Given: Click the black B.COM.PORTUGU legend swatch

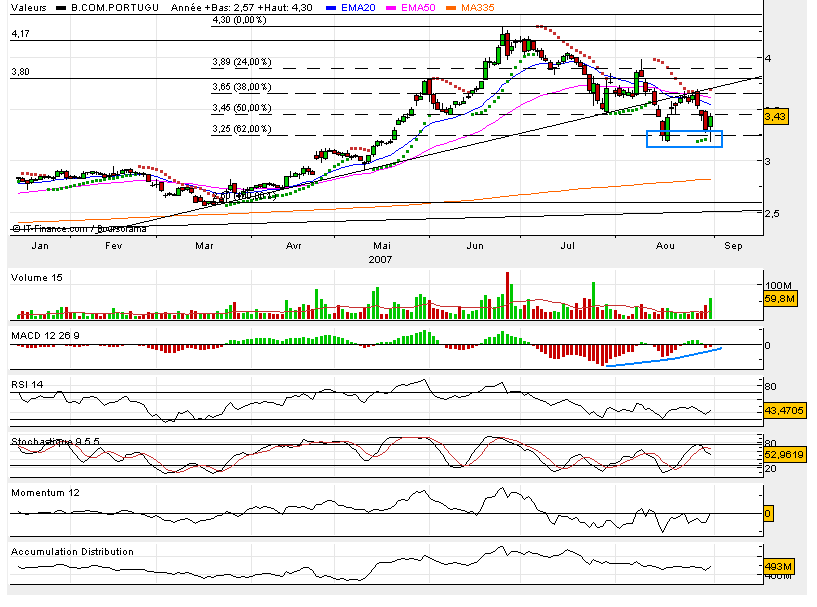Looking at the screenshot, I should click(61, 8).
